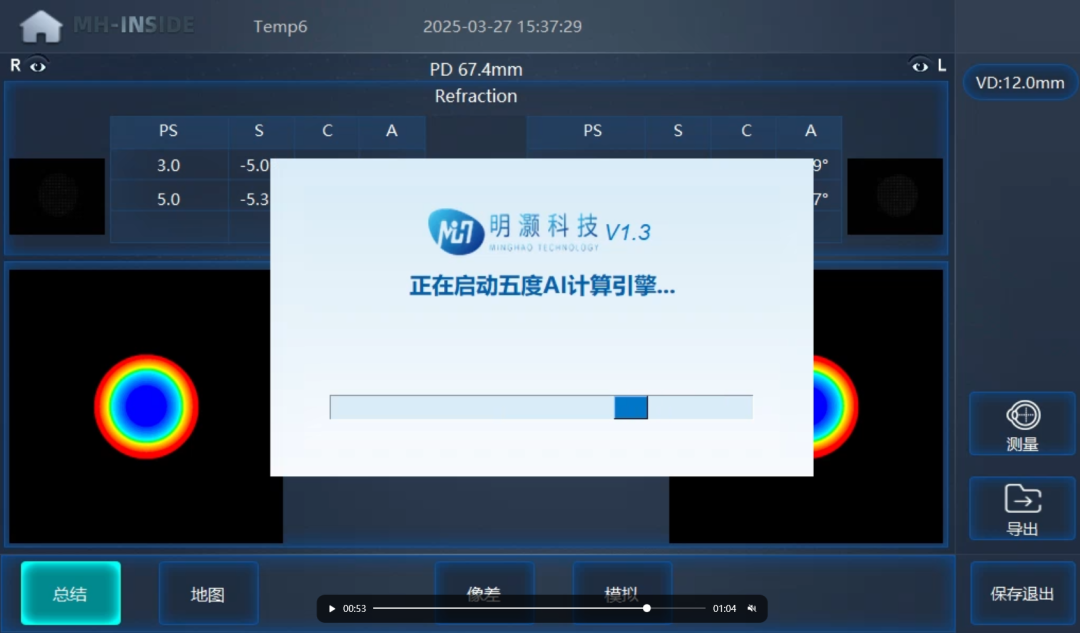
Task: Click the 明灏科技 logo in dialog
Action: 514,231
